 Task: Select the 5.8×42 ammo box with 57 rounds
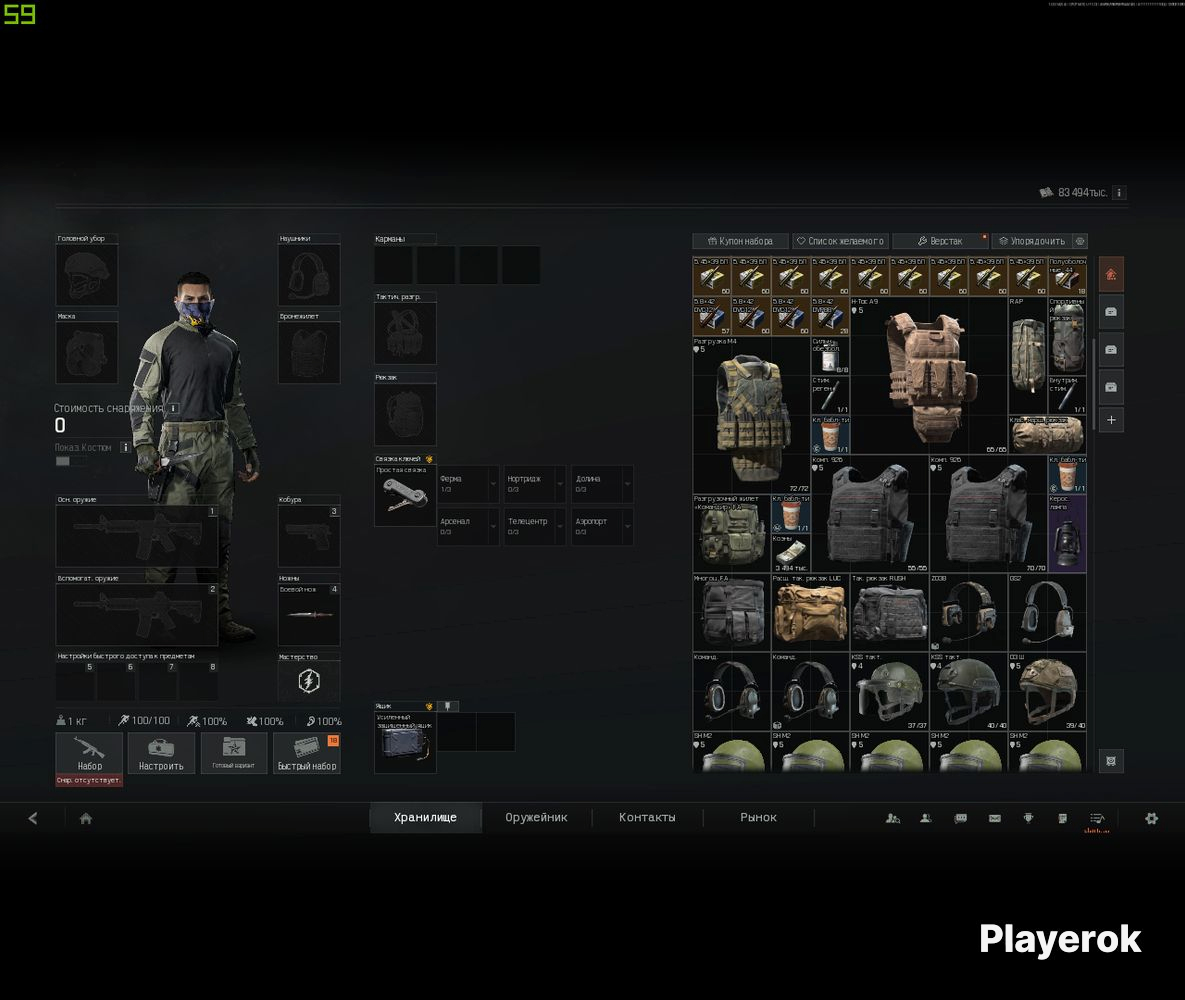712,316
